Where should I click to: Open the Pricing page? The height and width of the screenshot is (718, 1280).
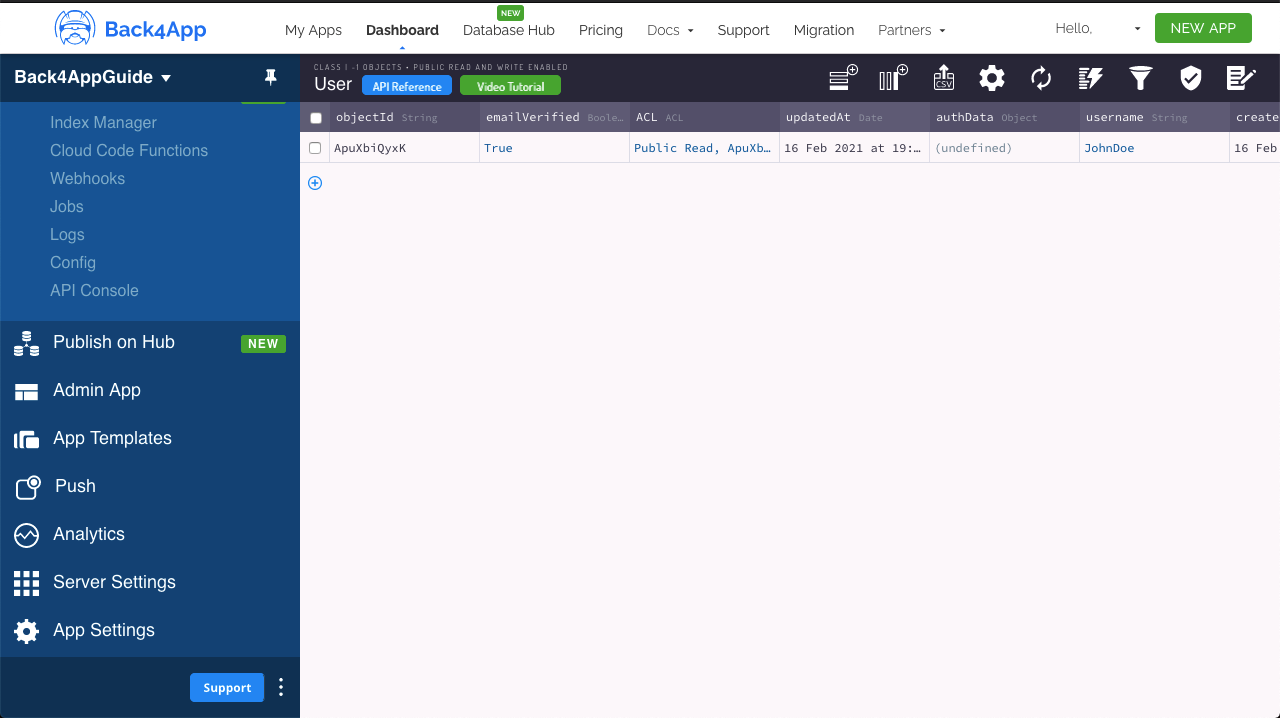tap(601, 30)
